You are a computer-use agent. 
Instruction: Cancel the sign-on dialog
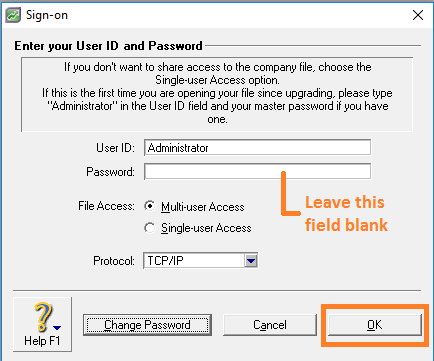(x=270, y=325)
